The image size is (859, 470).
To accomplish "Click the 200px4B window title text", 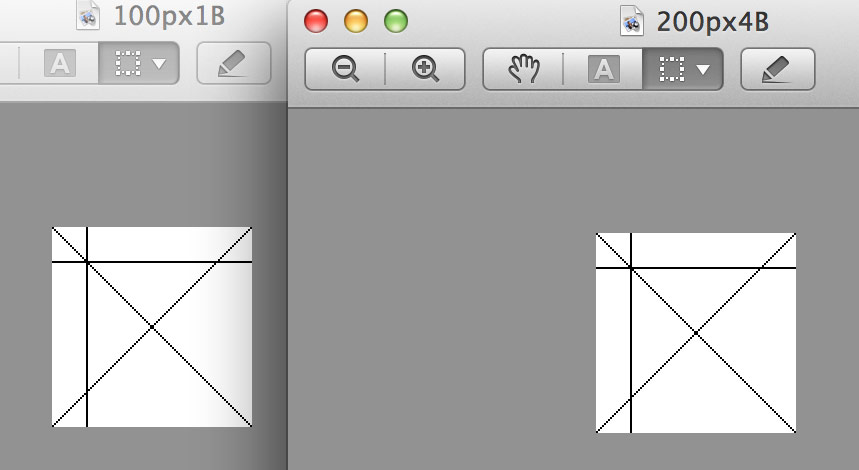I will [713, 22].
